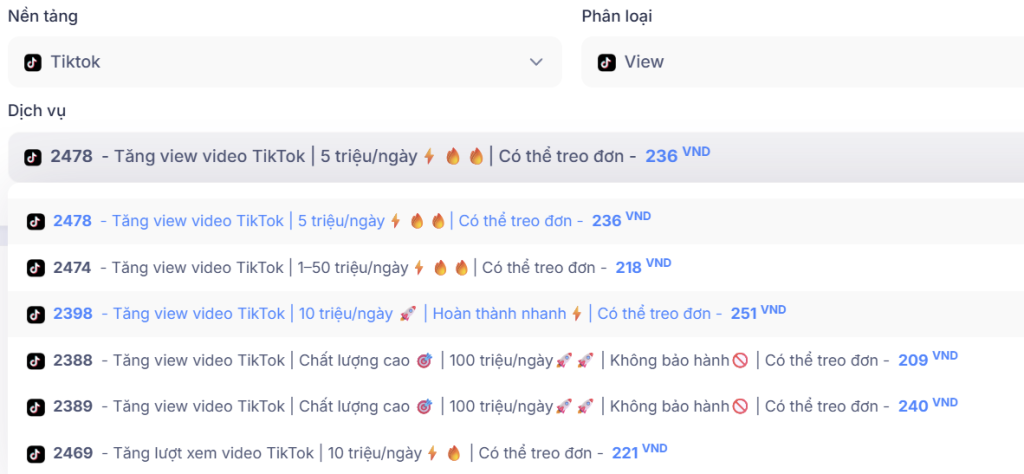
Task: Select service 2398 Hoàn thành nhanh
Action: [x=400, y=314]
